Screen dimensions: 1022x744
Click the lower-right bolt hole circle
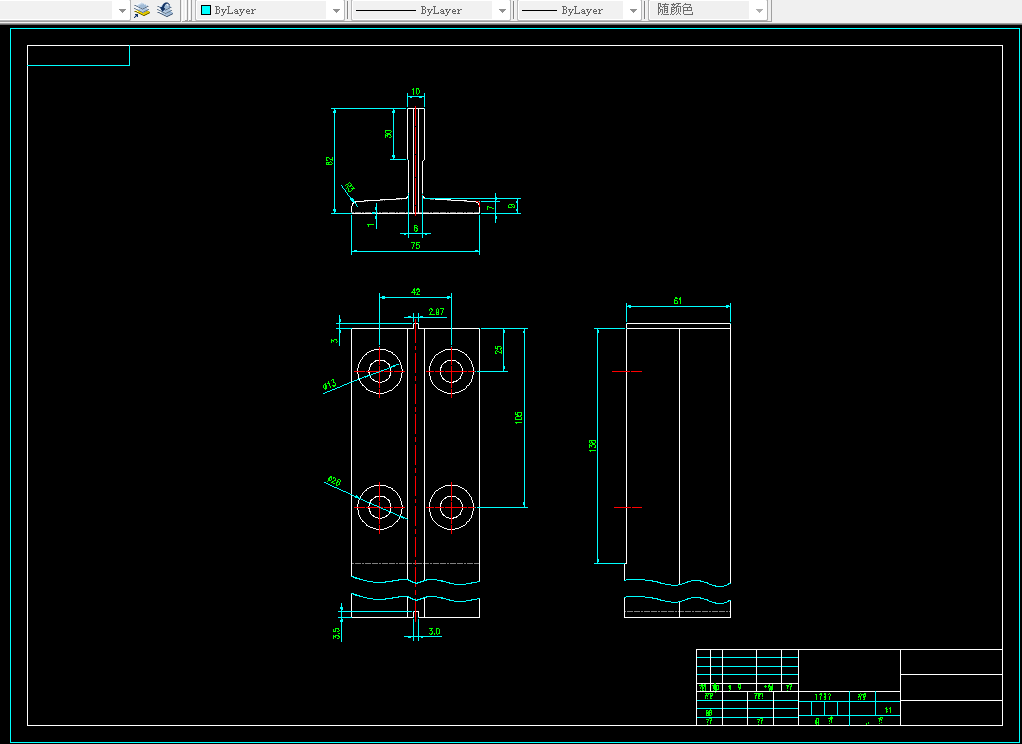[451, 507]
